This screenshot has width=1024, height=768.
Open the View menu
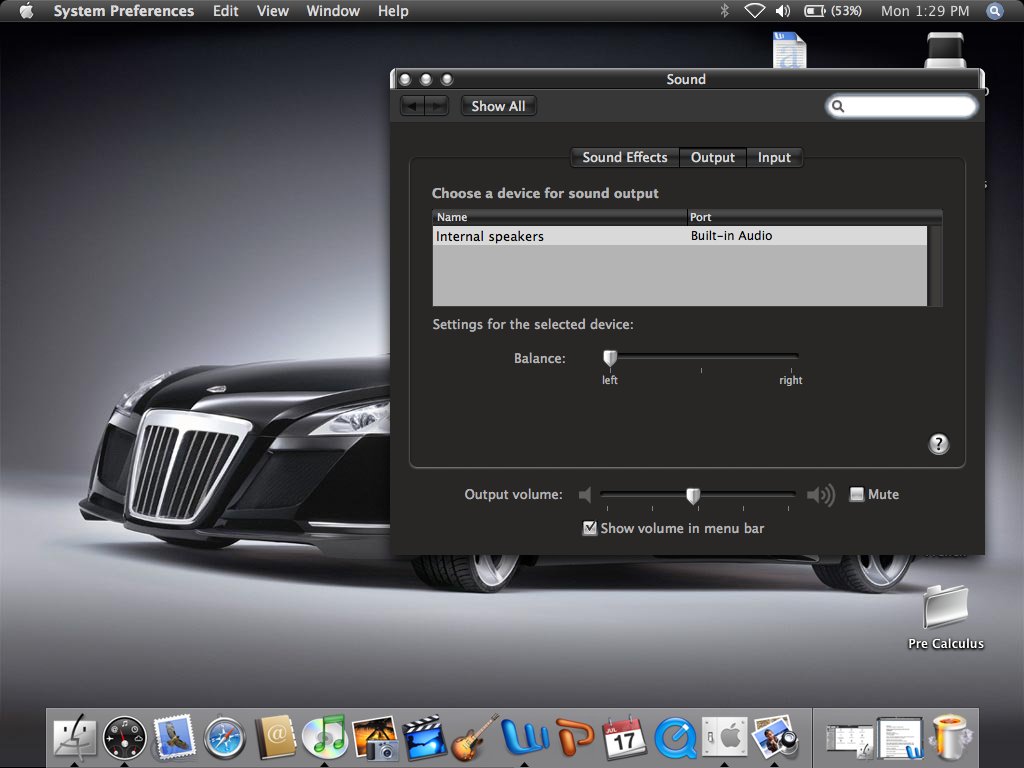coord(272,11)
